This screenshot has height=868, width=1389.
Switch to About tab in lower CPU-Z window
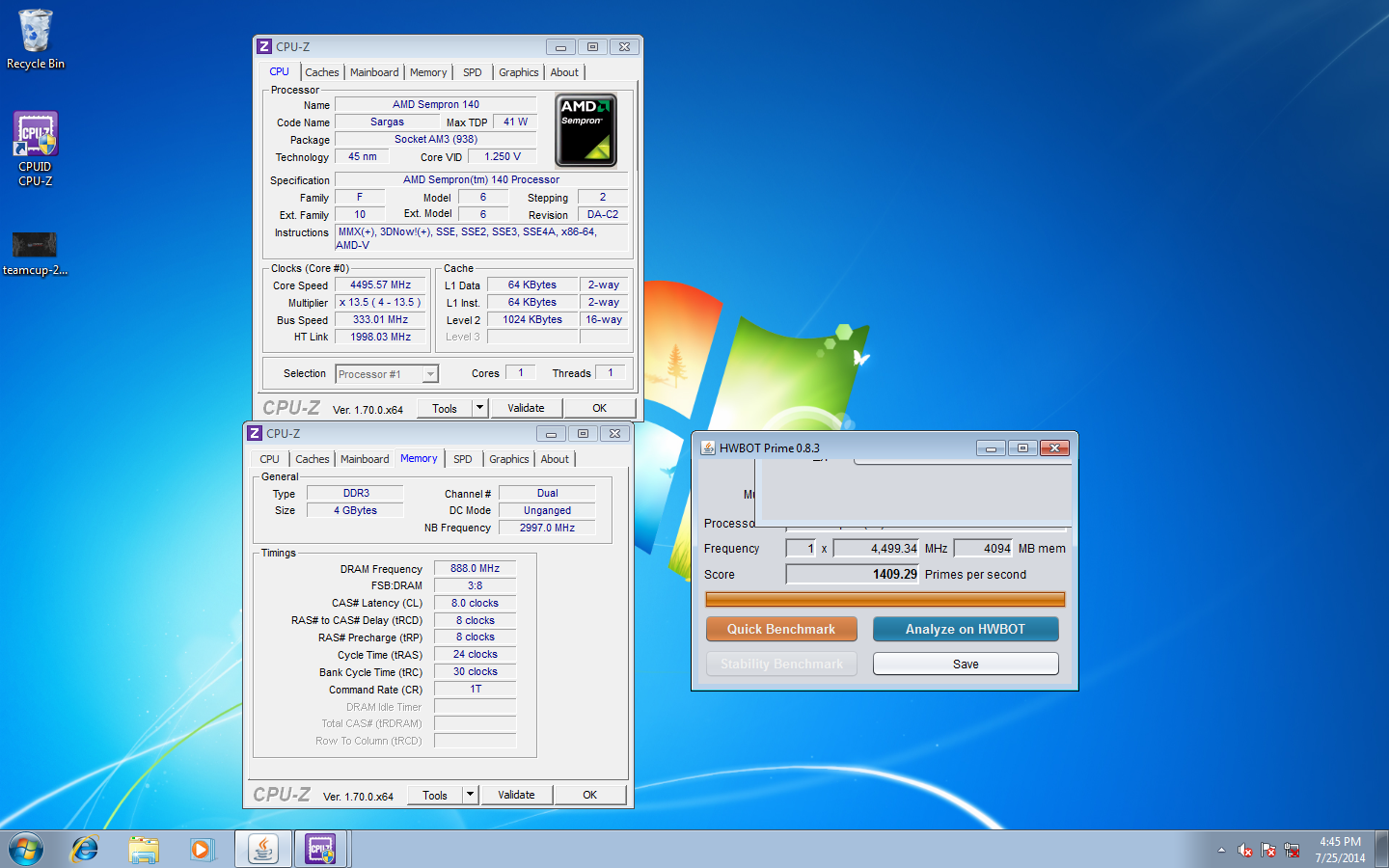tap(555, 459)
